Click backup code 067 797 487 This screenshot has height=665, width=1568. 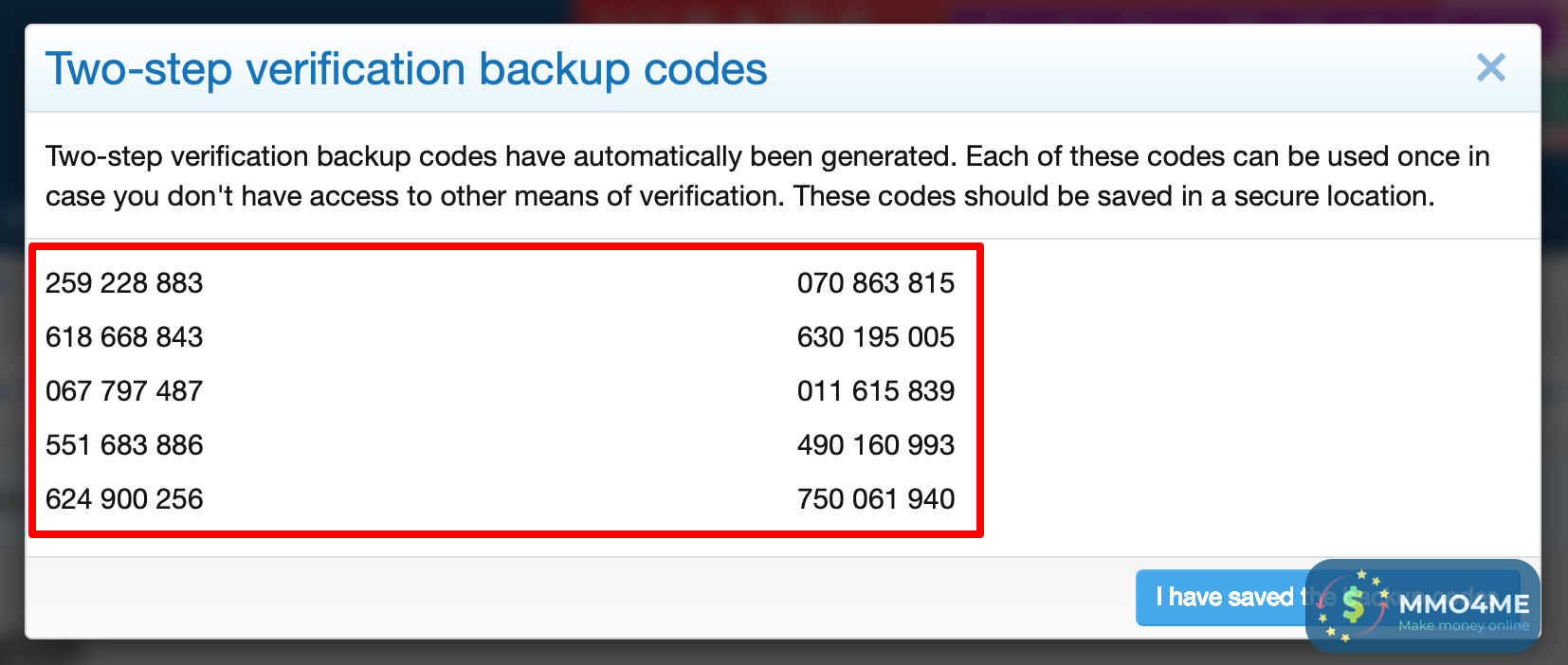tap(124, 391)
